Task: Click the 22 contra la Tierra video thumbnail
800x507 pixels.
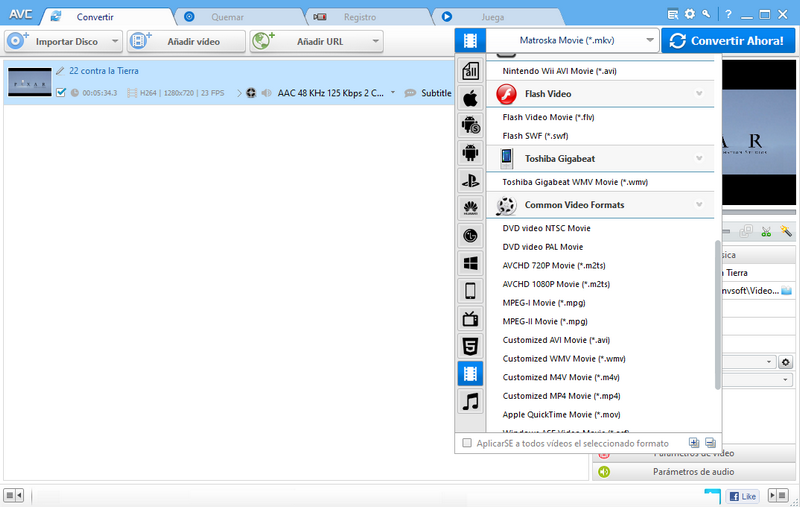Action: [x=30, y=82]
